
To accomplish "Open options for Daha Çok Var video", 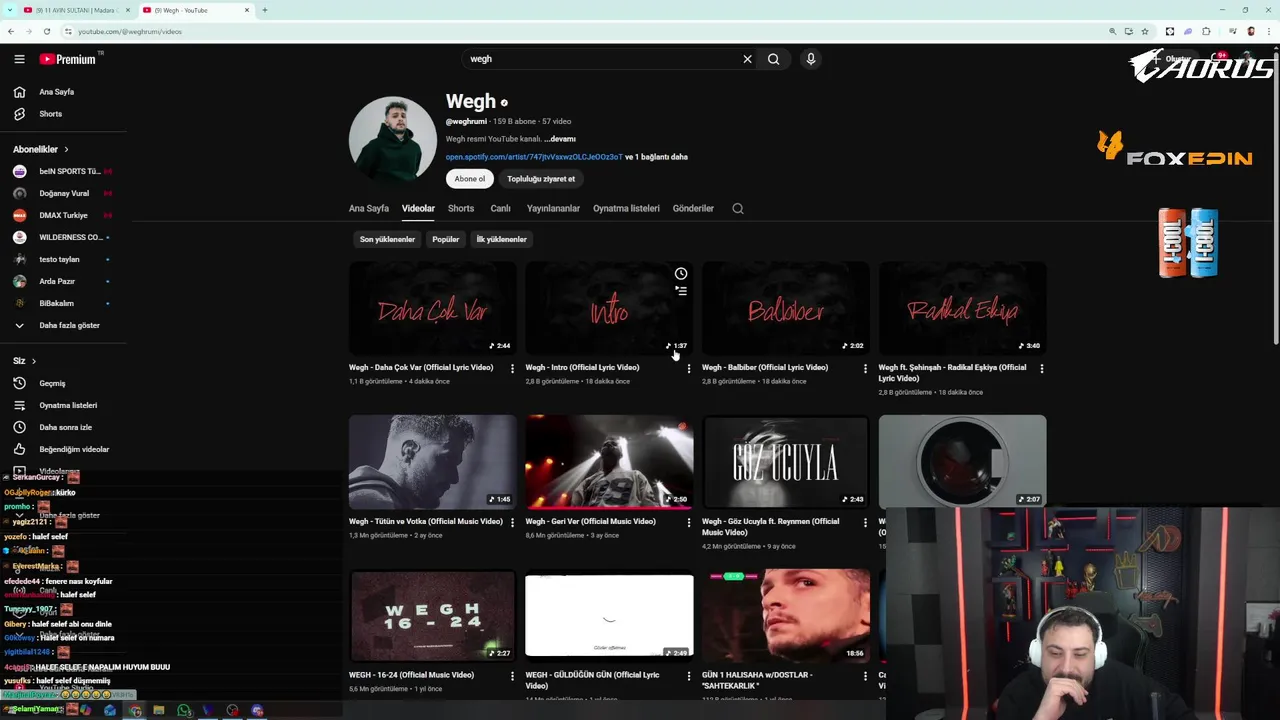I will pos(512,368).
